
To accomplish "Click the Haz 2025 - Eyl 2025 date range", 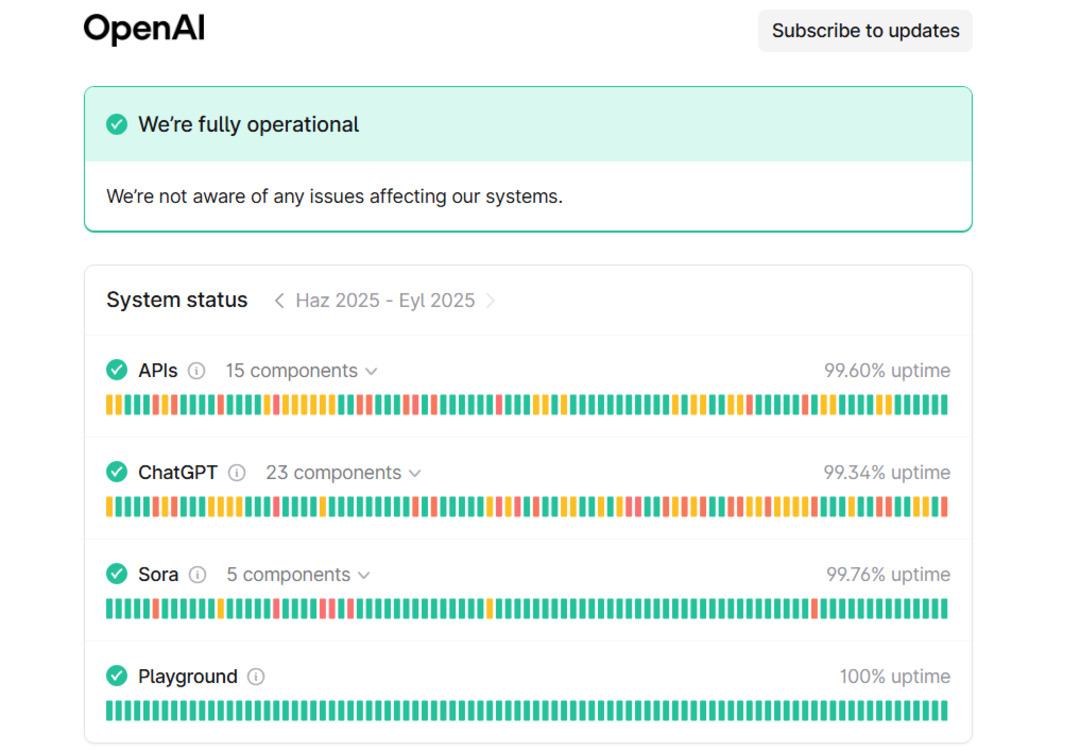I will (x=385, y=301).
